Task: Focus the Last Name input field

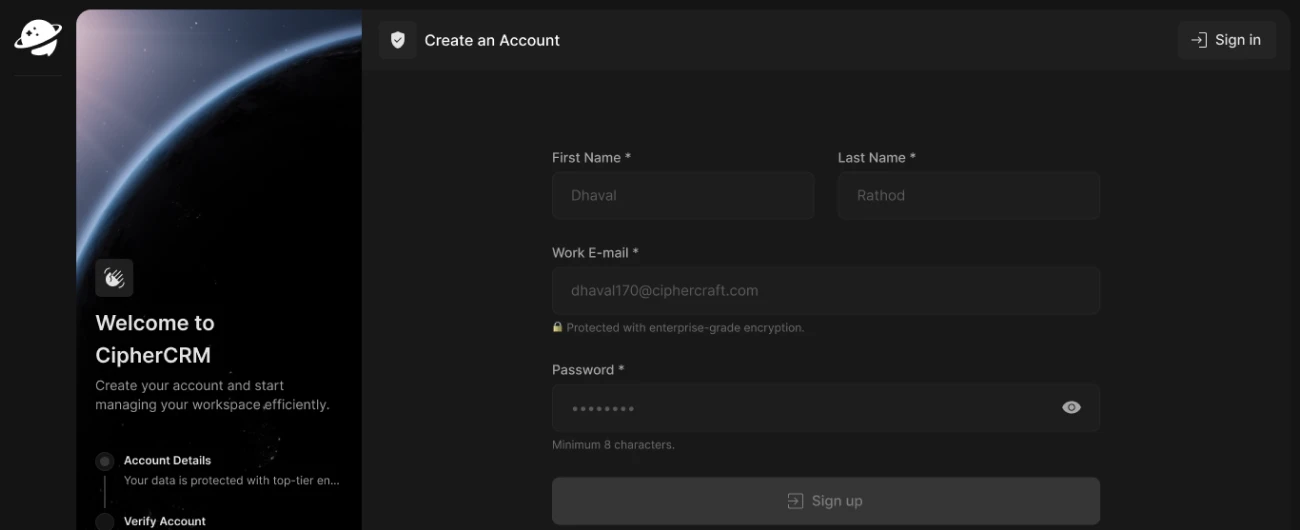Action: tap(969, 196)
